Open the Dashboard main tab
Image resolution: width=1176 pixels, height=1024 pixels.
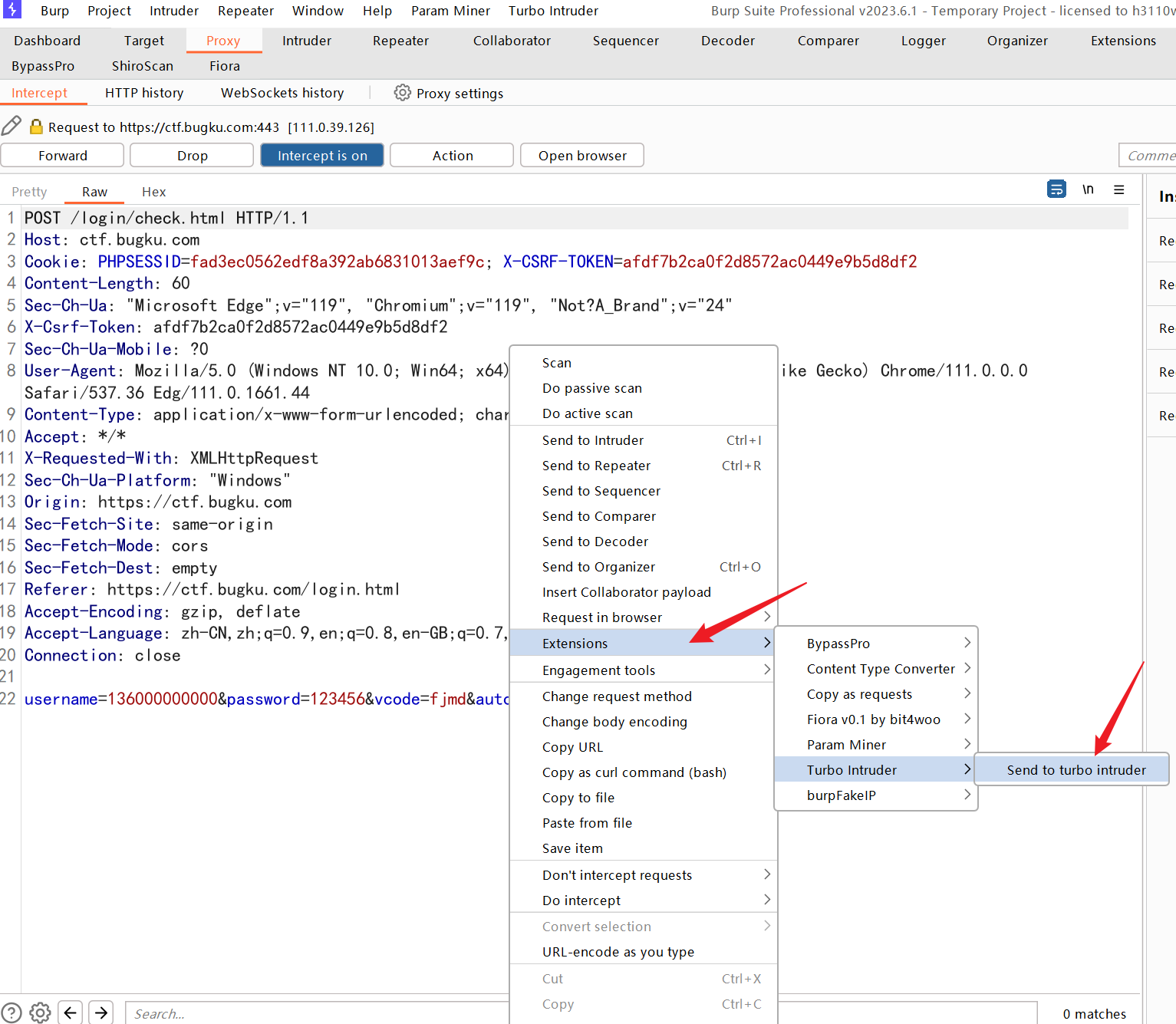47,41
